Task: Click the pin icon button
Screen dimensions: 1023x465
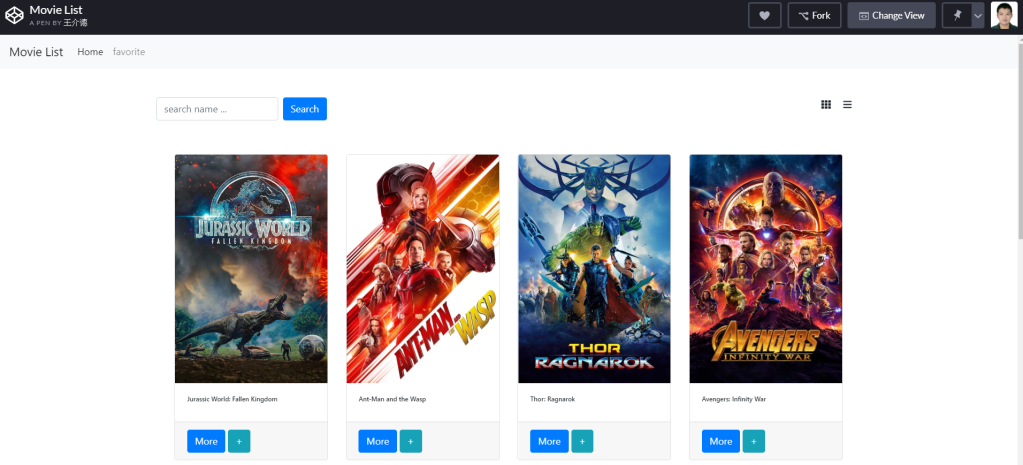Action: [957, 16]
